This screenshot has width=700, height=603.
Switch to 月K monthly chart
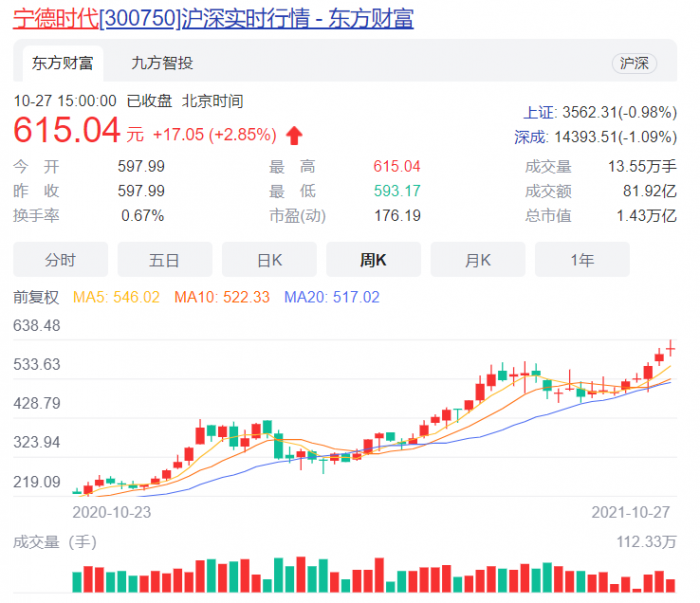pyautogui.click(x=478, y=260)
